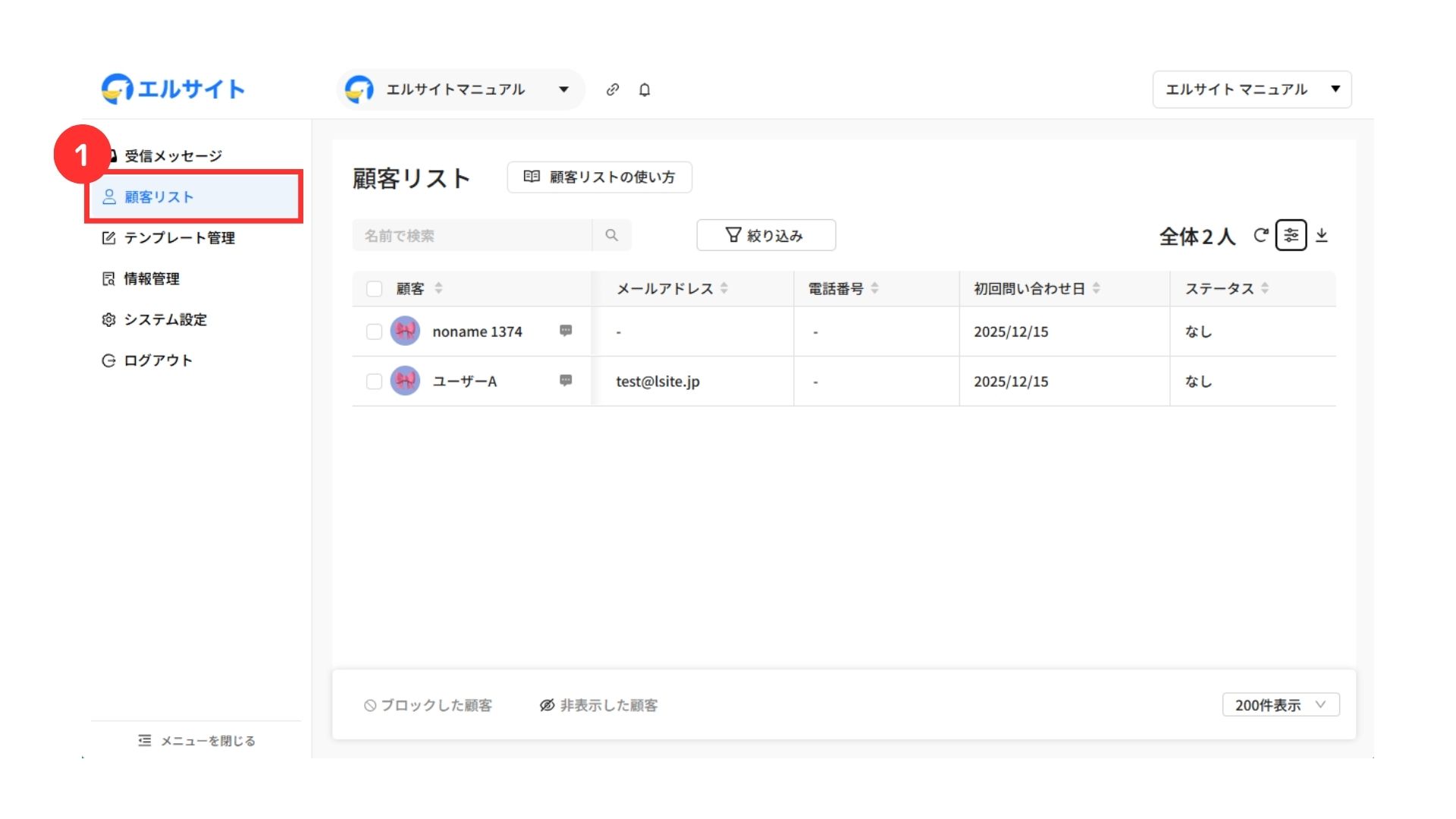Open the 200件表示 page size dropdown
This screenshot has height=819, width=1456.
(x=1280, y=704)
